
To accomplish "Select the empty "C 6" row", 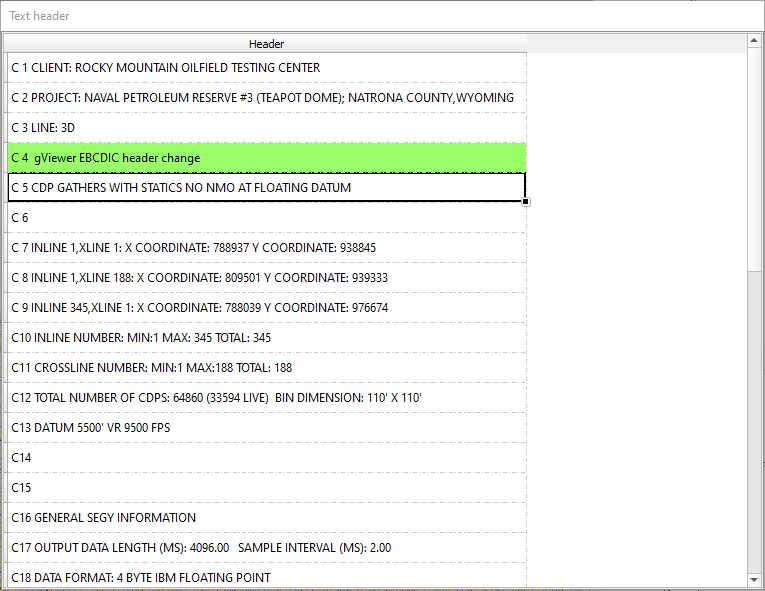I will pos(267,218).
